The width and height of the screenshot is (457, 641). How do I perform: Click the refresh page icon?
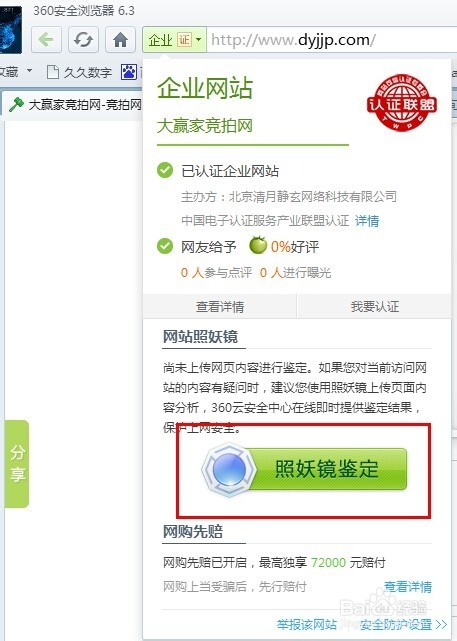(83, 40)
